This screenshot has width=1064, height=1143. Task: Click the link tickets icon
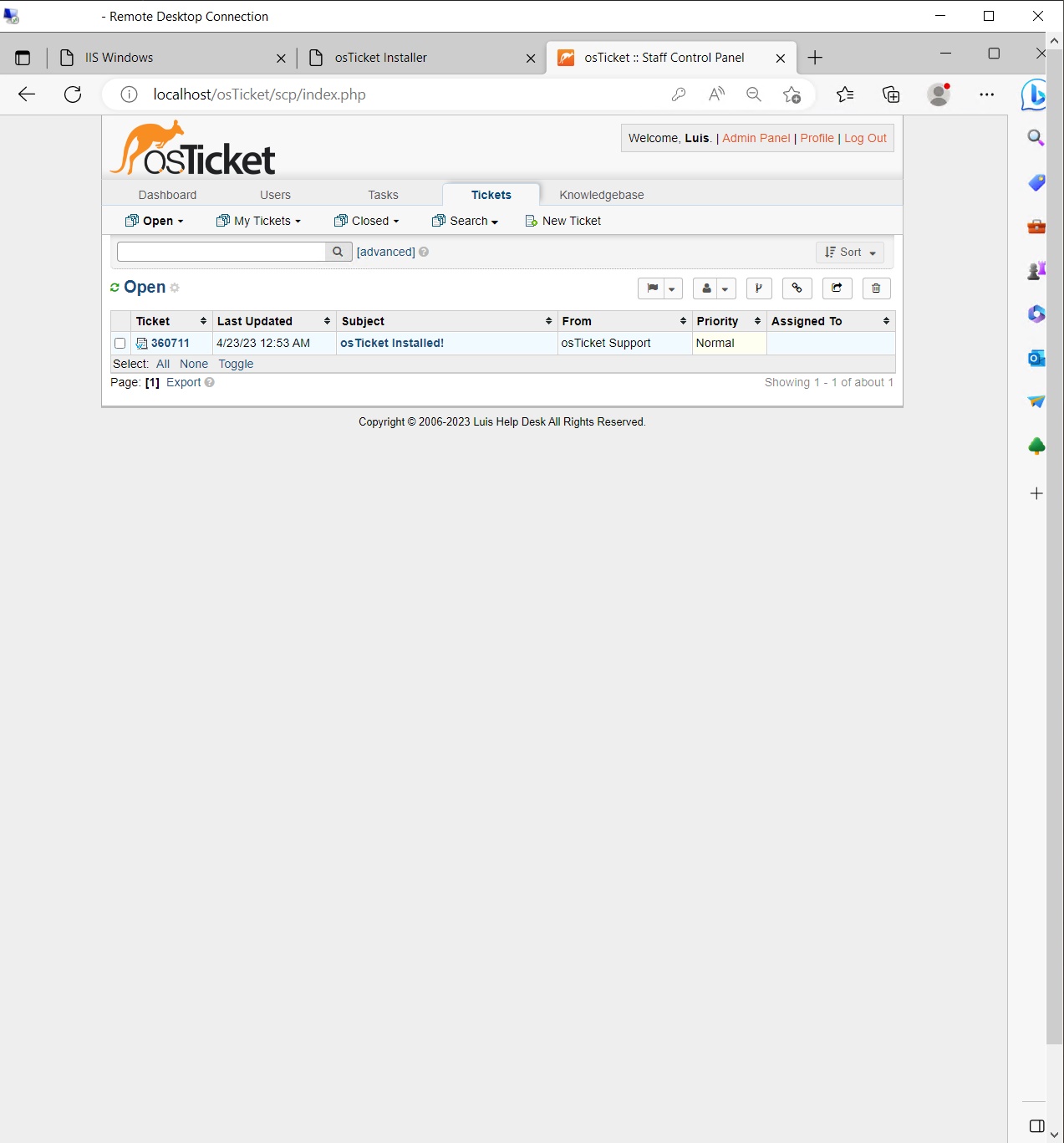click(x=797, y=288)
